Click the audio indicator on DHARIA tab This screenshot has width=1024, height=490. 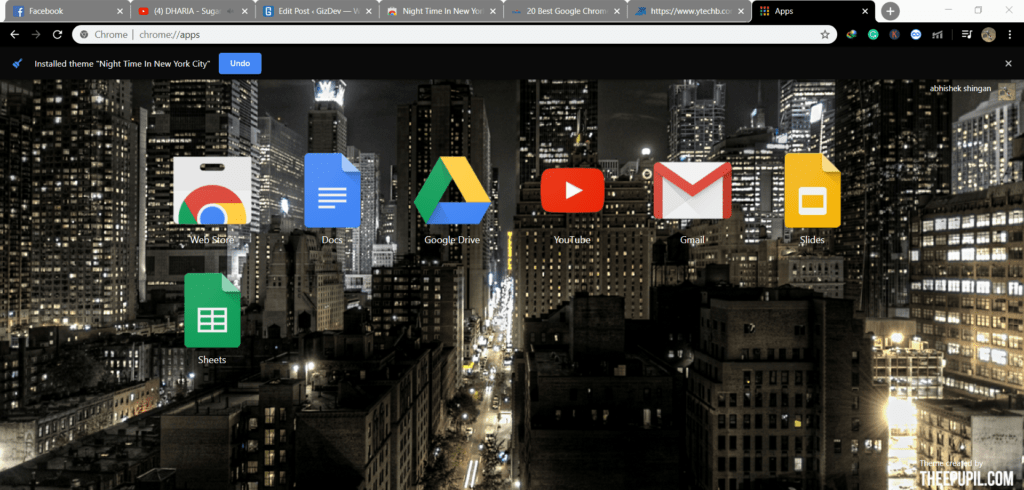click(x=229, y=11)
